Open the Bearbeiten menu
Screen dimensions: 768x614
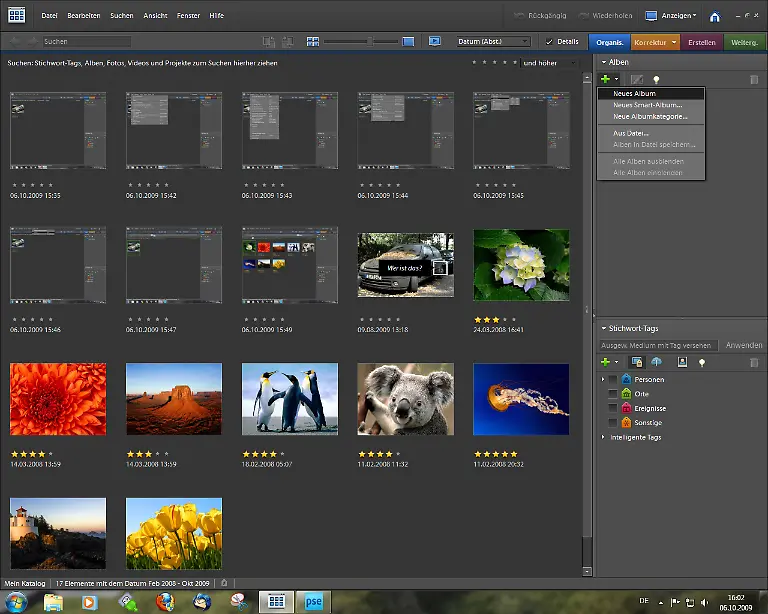pos(84,16)
